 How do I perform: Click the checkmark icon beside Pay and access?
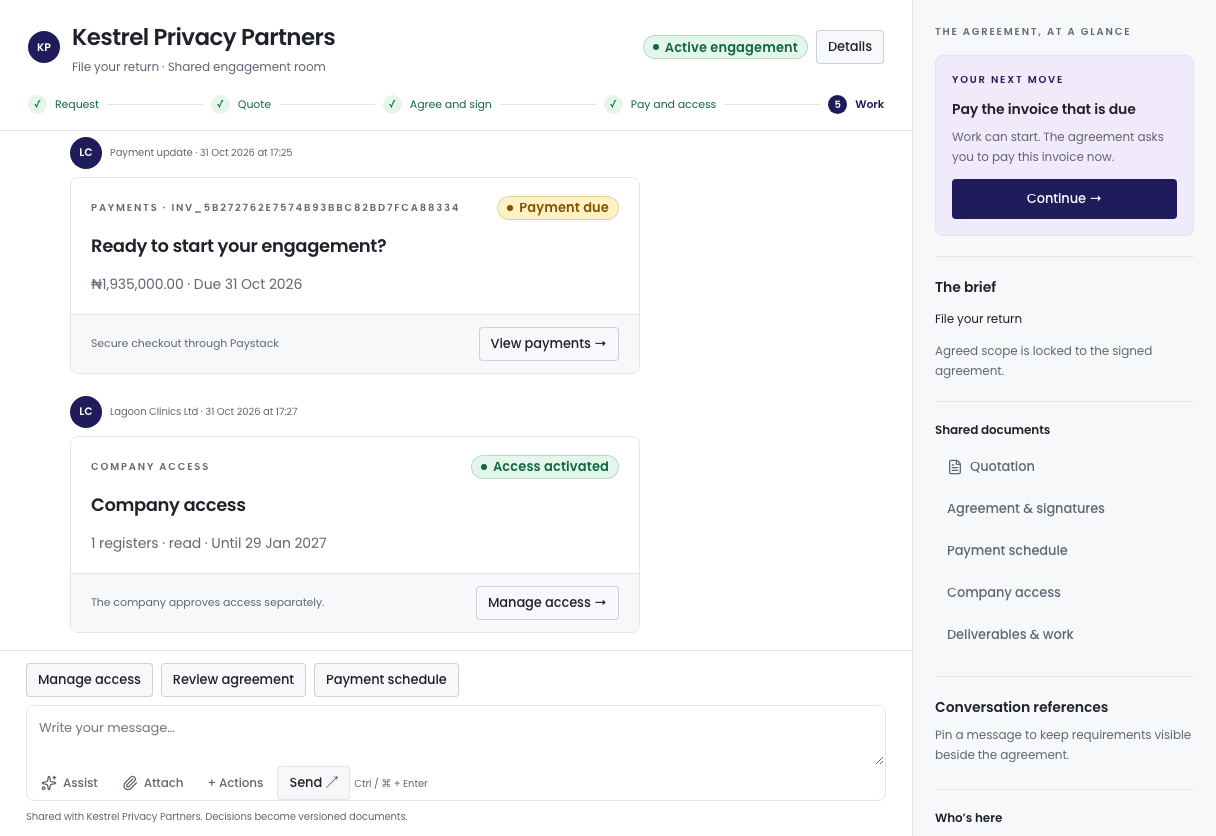[x=614, y=104]
